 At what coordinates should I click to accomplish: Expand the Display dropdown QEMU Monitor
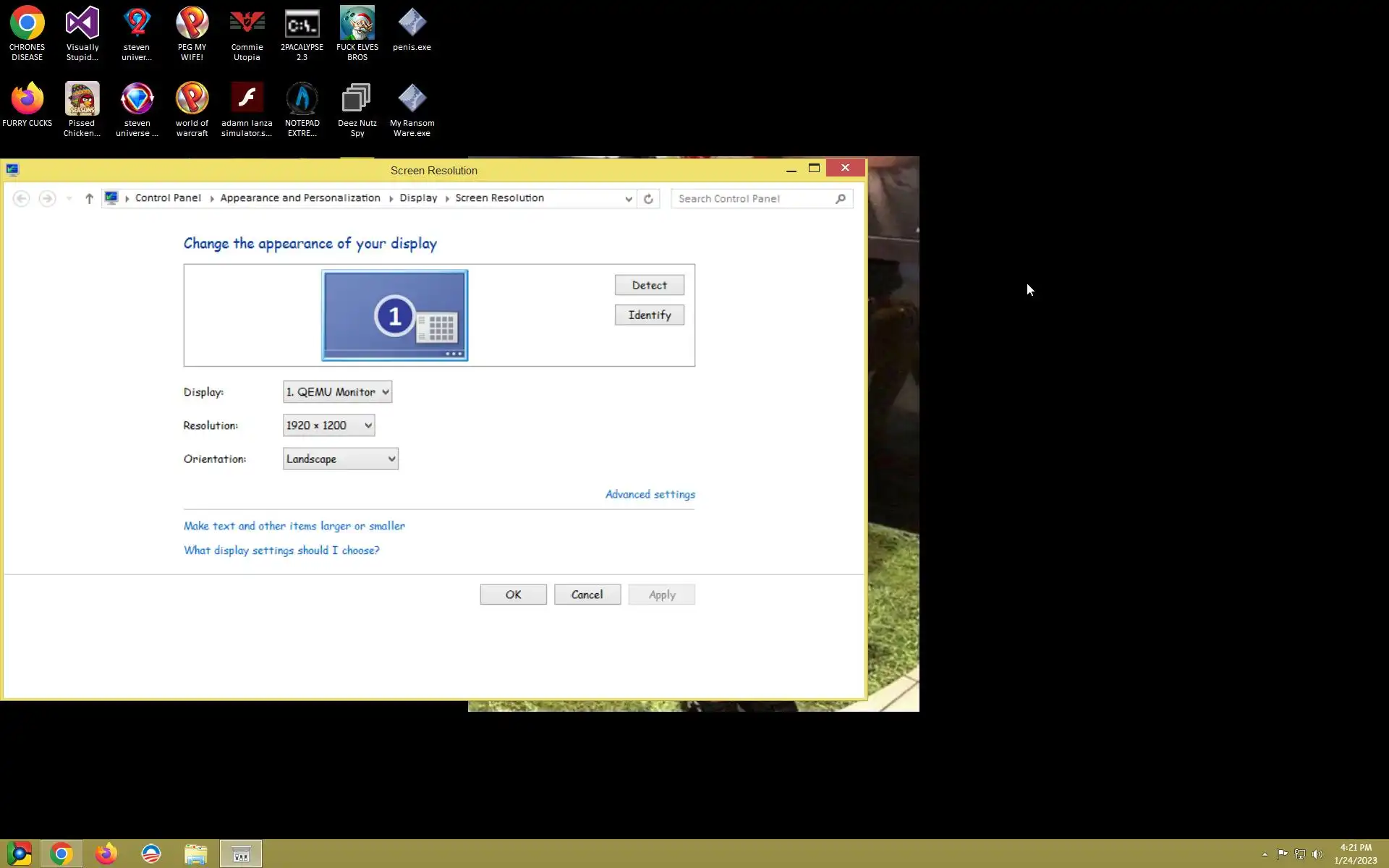tap(337, 392)
